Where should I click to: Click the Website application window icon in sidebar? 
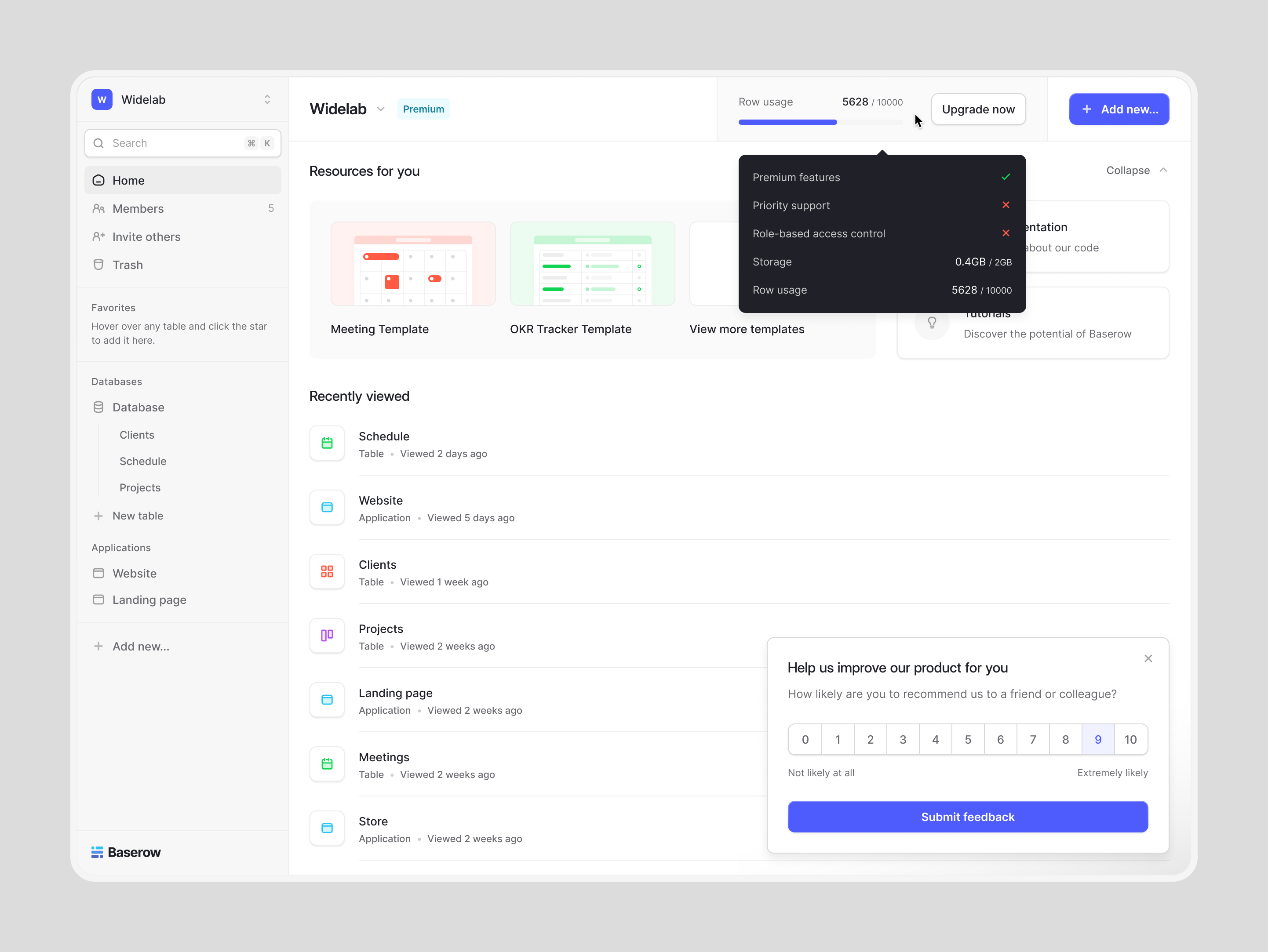(x=98, y=574)
